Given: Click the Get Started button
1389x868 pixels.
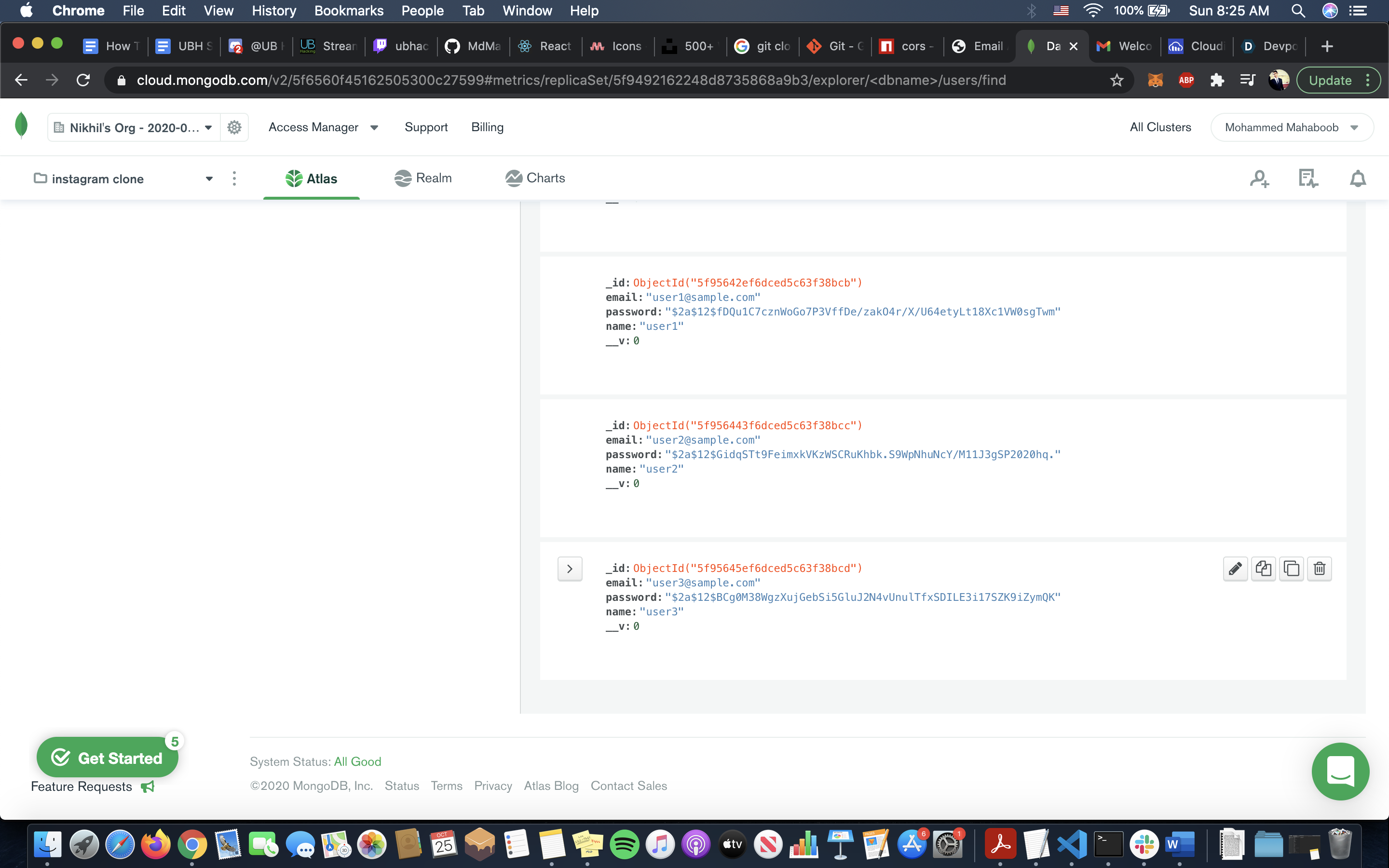Looking at the screenshot, I should click(x=108, y=758).
